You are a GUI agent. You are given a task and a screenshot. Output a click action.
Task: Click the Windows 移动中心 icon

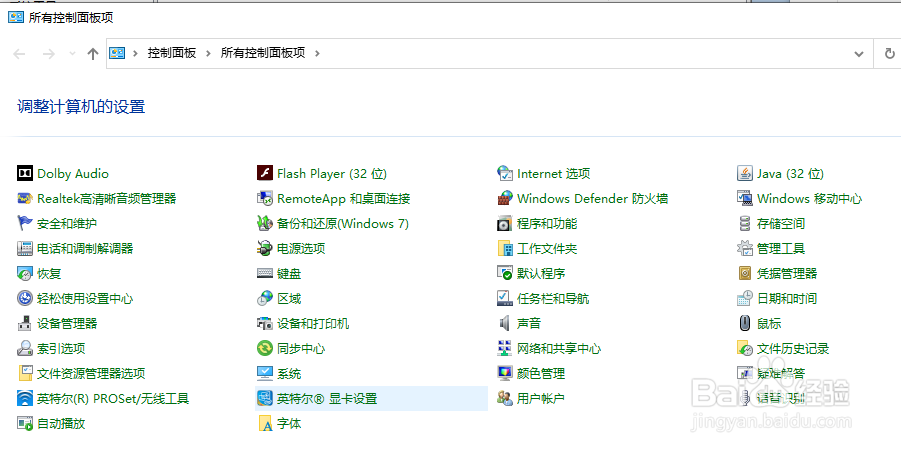tap(745, 198)
